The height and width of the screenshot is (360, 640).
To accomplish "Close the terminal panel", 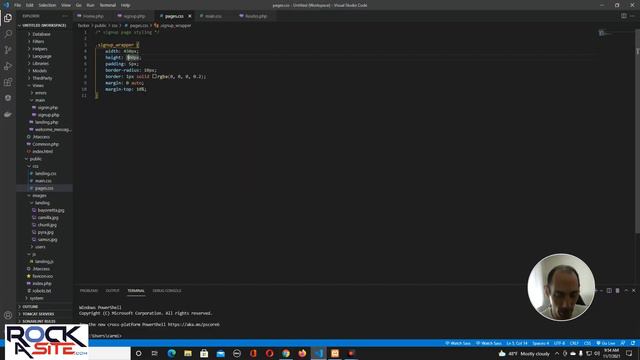I will (634, 291).
